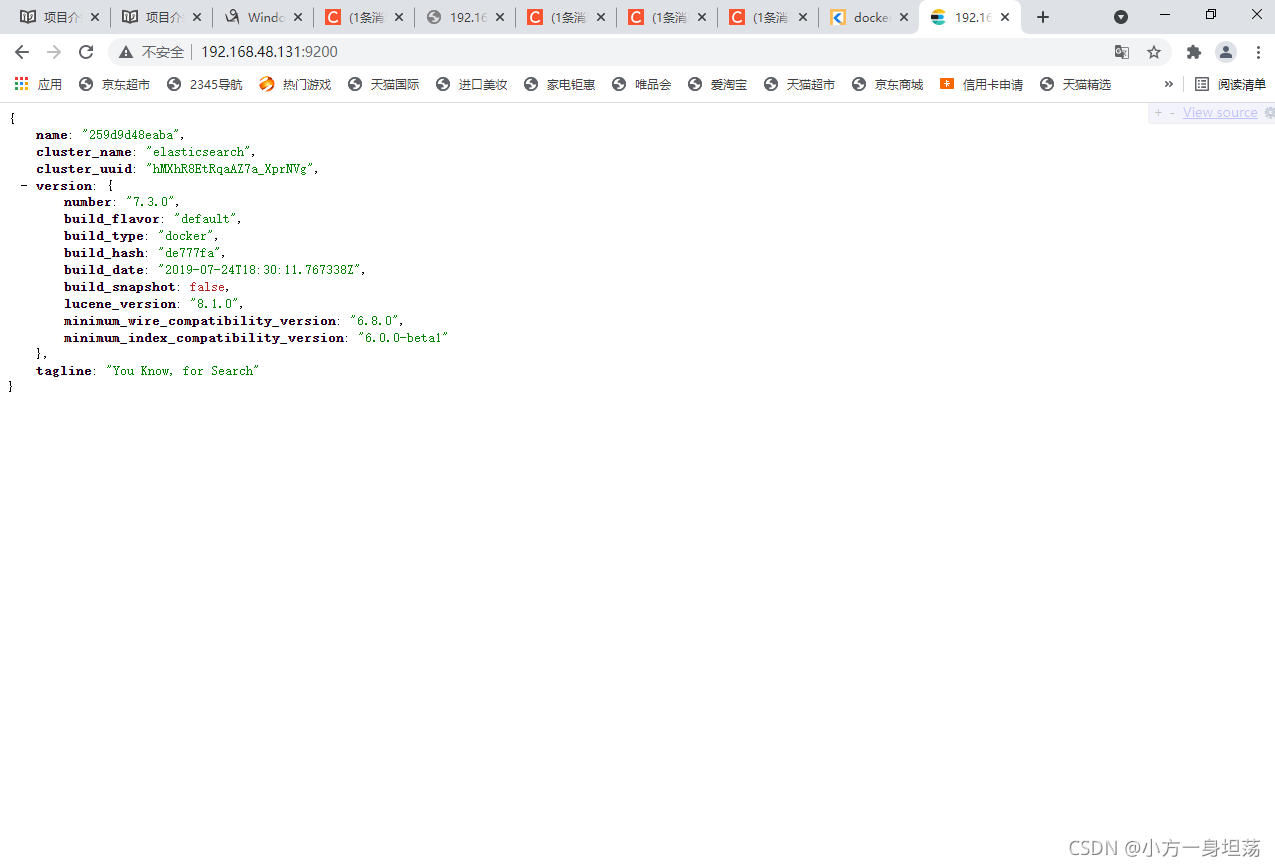Open the 家电钜惠 bookmark
This screenshot has width=1275, height=867.
[559, 85]
